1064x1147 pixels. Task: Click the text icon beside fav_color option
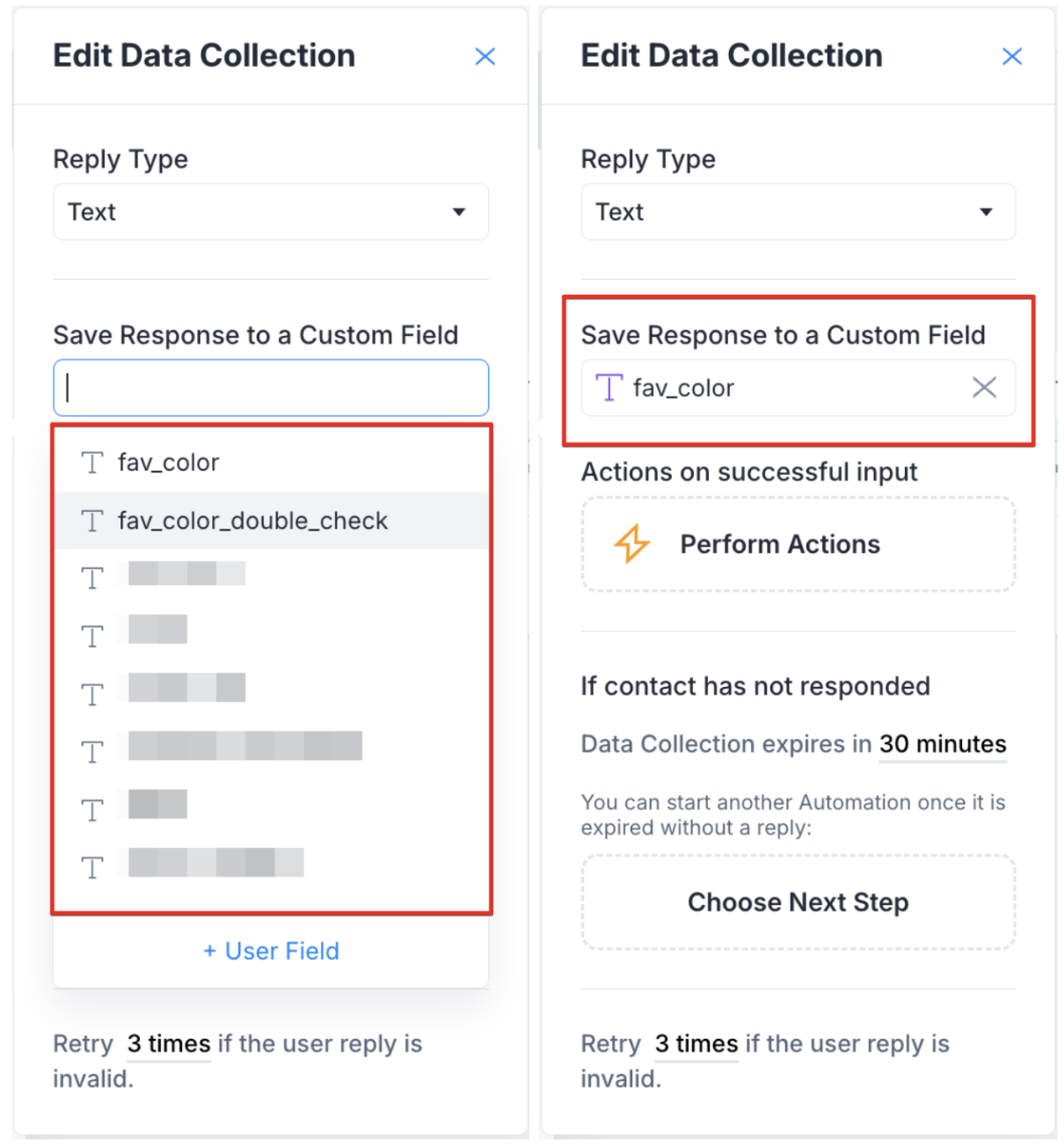coord(92,463)
